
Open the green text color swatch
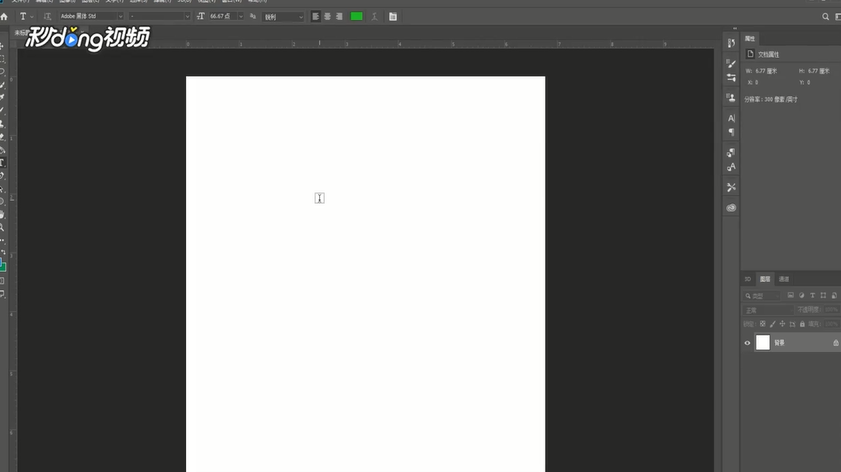357,17
